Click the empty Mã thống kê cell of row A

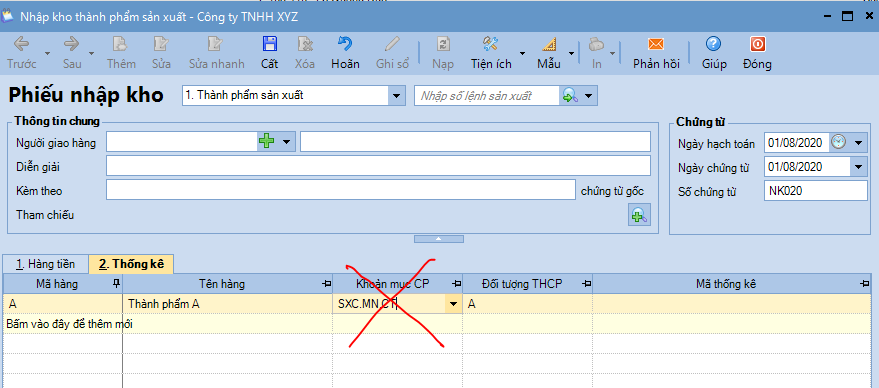pyautogui.click(x=733, y=304)
